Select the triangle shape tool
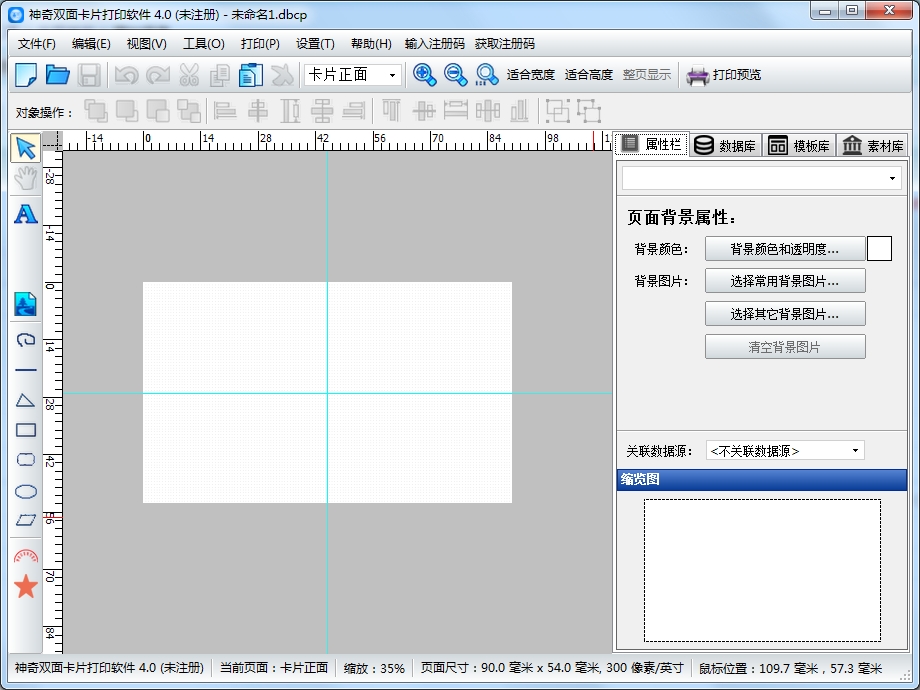The width and height of the screenshot is (920, 690). pyautogui.click(x=26, y=401)
